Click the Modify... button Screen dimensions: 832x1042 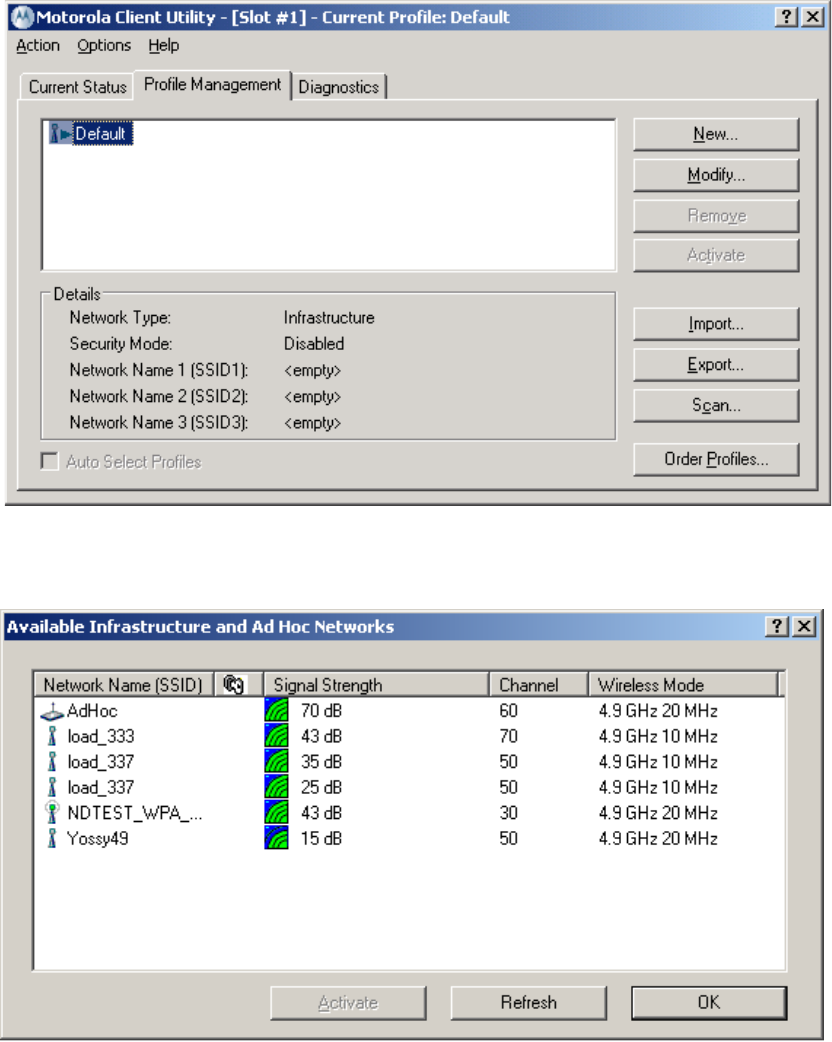(716, 175)
